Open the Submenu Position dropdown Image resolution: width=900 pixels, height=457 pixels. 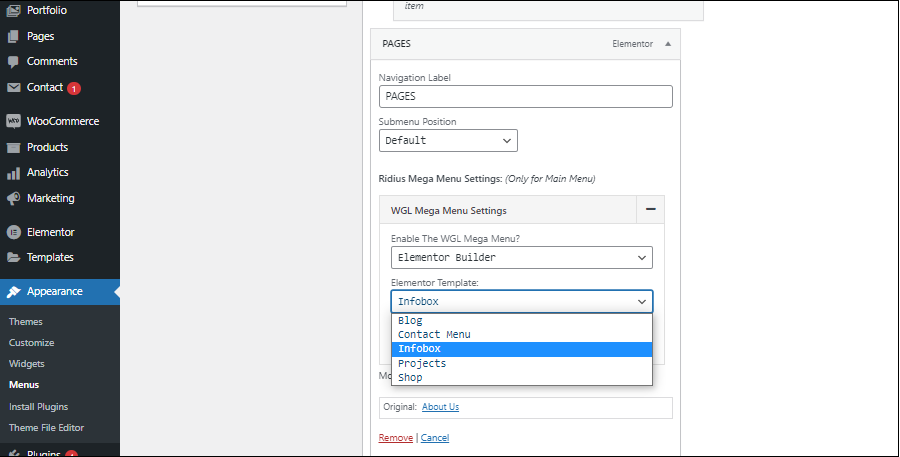pyautogui.click(x=448, y=141)
